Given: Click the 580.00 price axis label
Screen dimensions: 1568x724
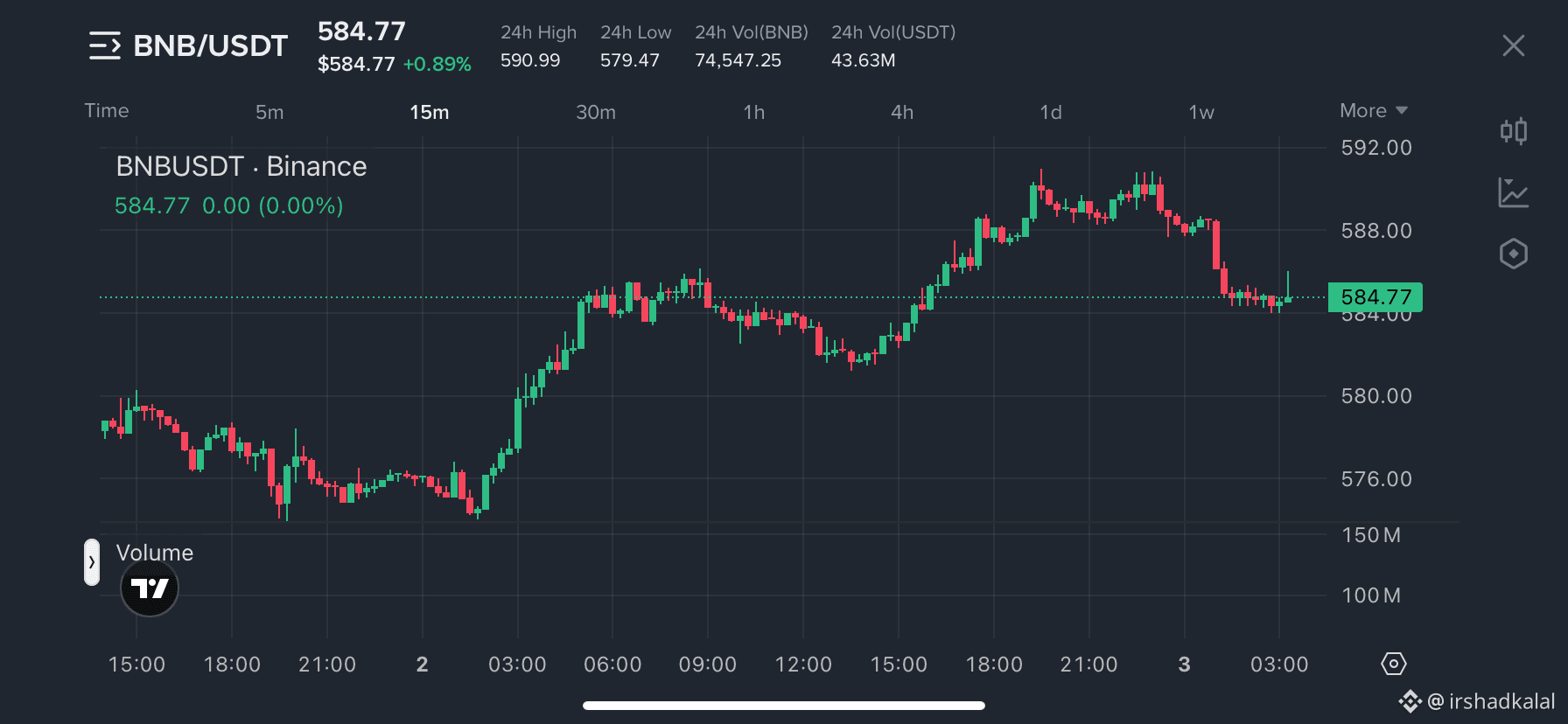Looking at the screenshot, I should click(x=1376, y=396).
